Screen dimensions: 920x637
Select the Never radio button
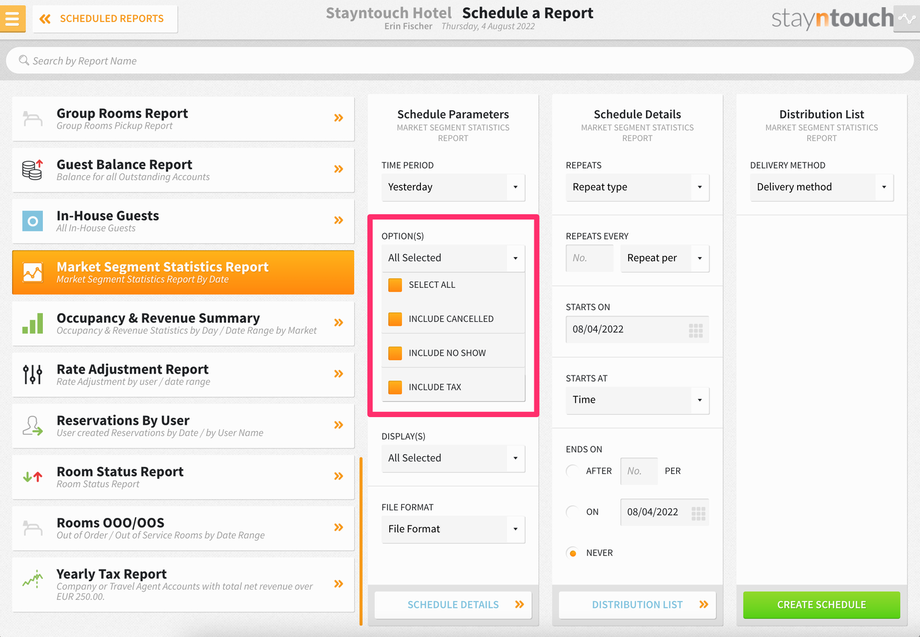tap(572, 553)
